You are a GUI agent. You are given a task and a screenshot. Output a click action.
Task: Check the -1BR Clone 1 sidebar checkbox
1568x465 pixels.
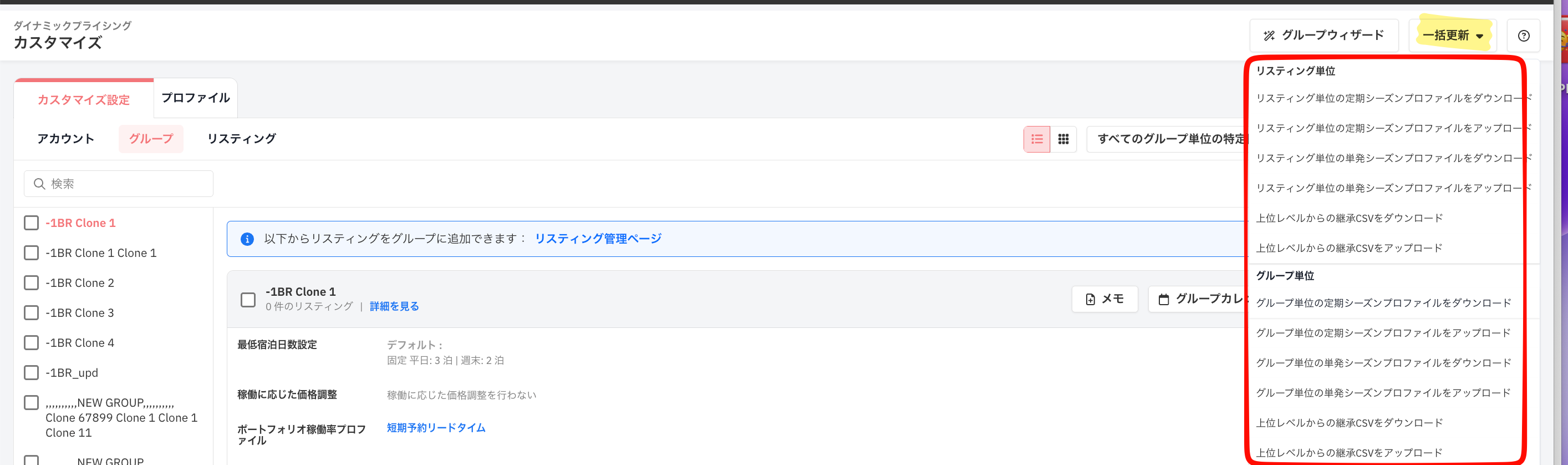click(x=31, y=223)
